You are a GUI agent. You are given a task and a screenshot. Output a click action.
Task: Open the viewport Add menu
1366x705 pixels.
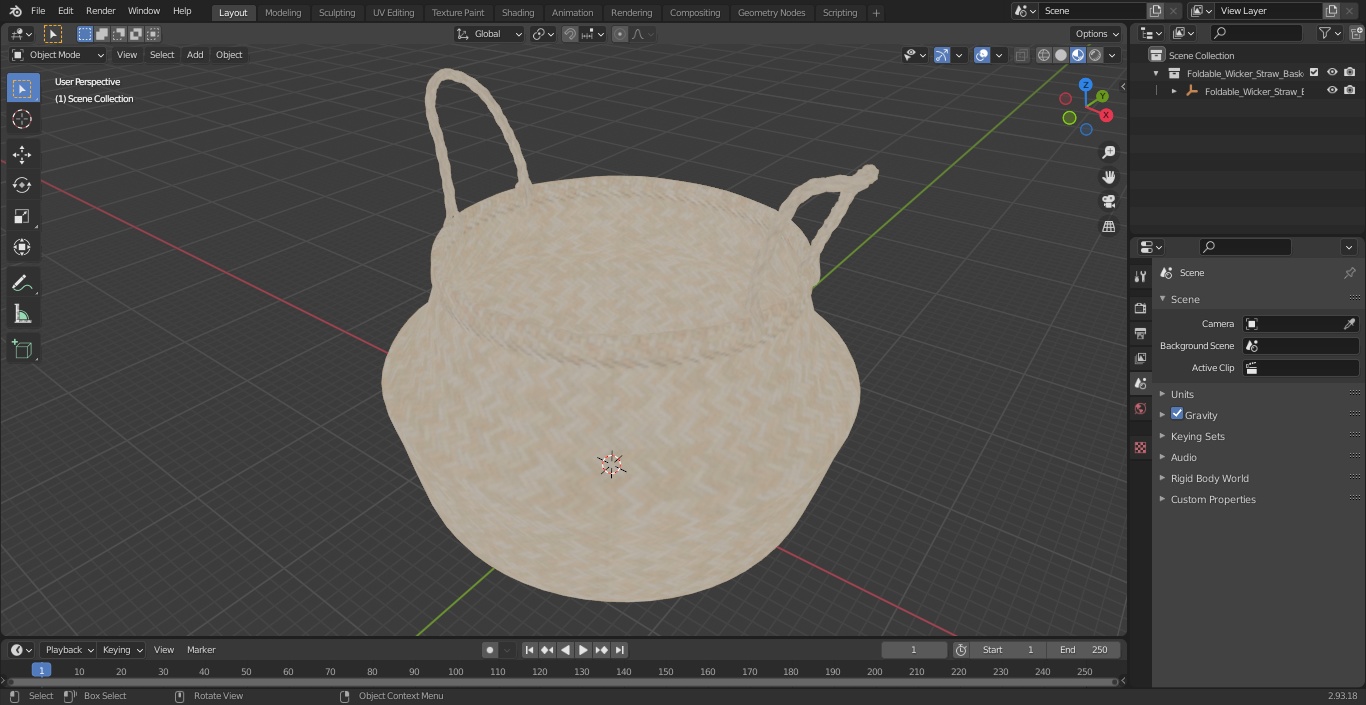(195, 55)
